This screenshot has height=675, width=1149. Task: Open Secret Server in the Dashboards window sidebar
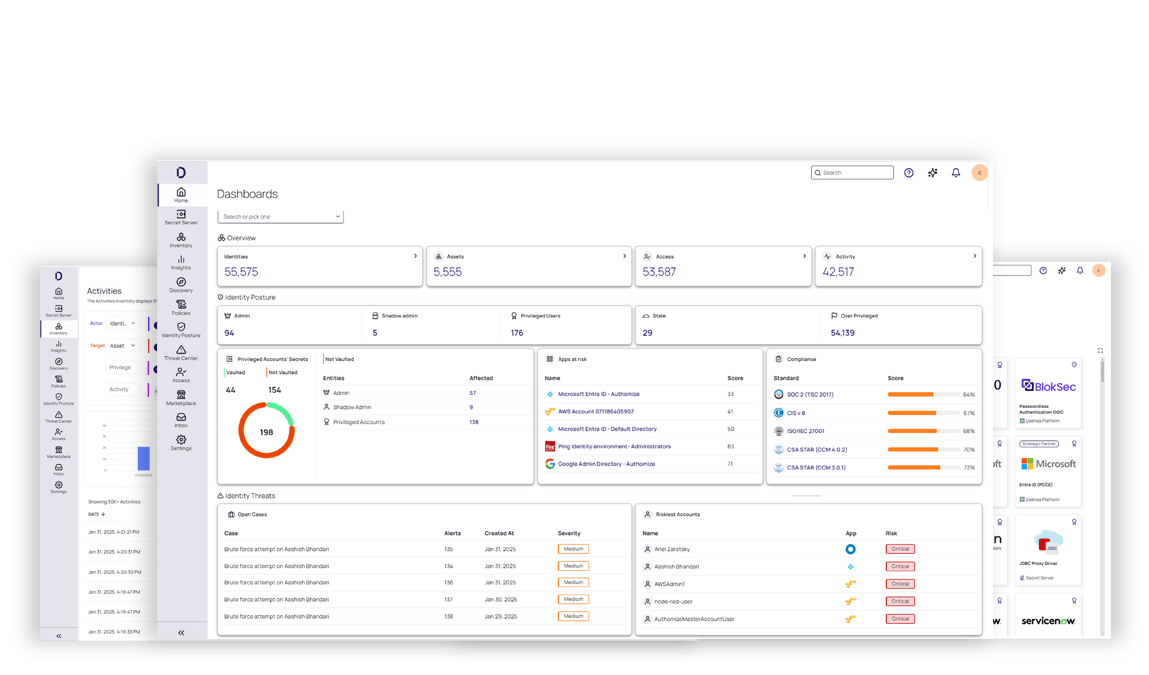pos(181,217)
